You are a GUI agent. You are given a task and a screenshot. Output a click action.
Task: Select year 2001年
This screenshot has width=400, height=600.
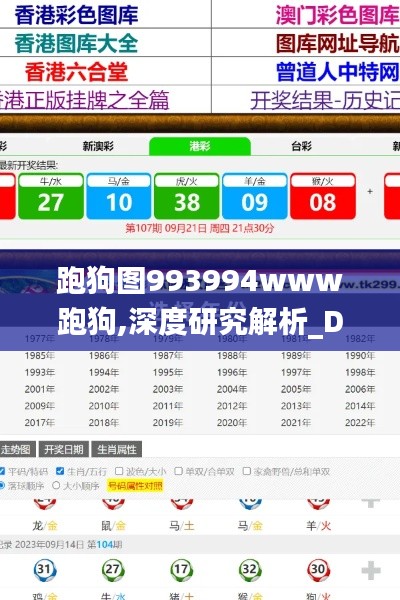40,389
